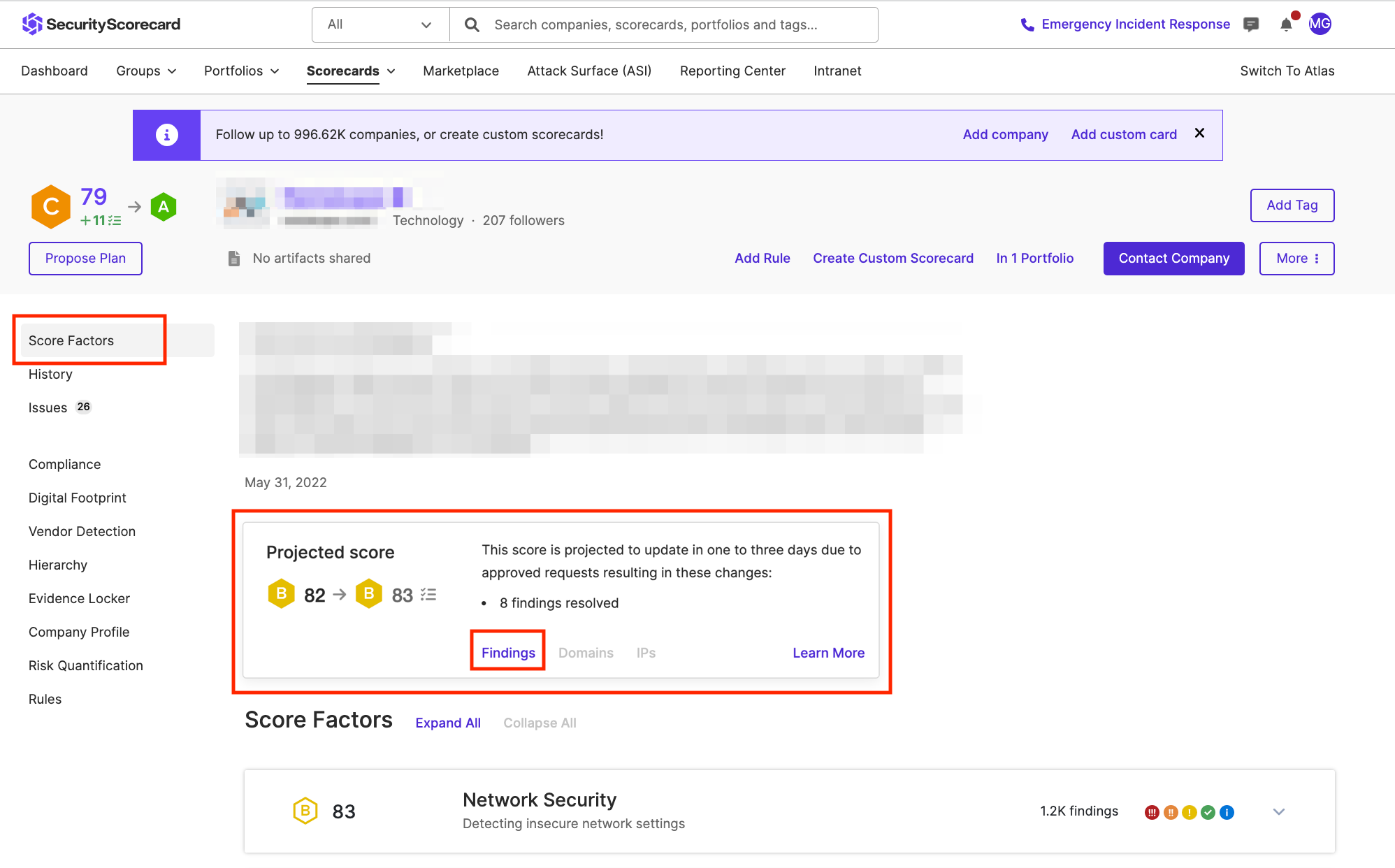Open the Groups dropdown menu

146,71
